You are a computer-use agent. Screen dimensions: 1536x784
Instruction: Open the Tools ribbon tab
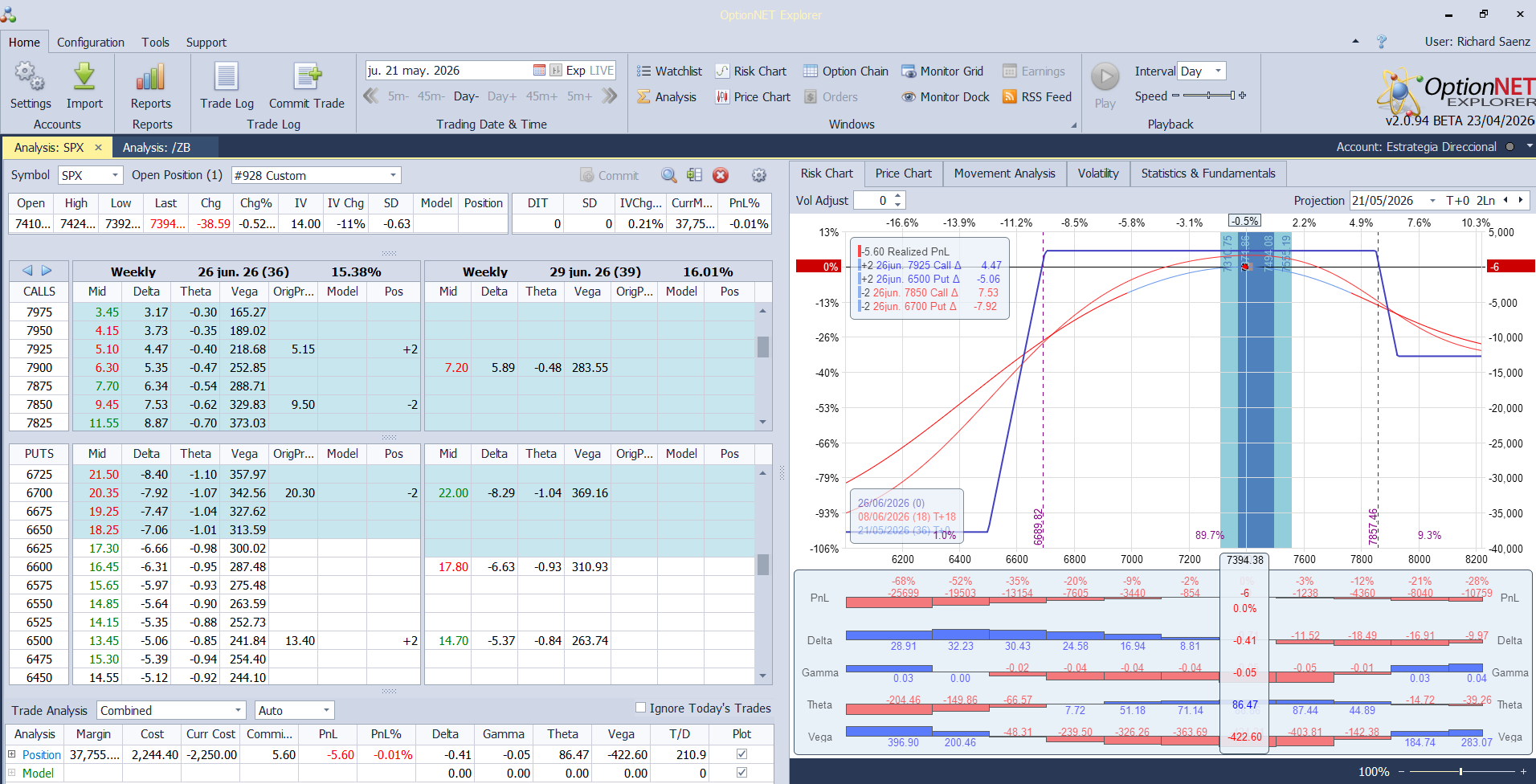click(x=155, y=42)
